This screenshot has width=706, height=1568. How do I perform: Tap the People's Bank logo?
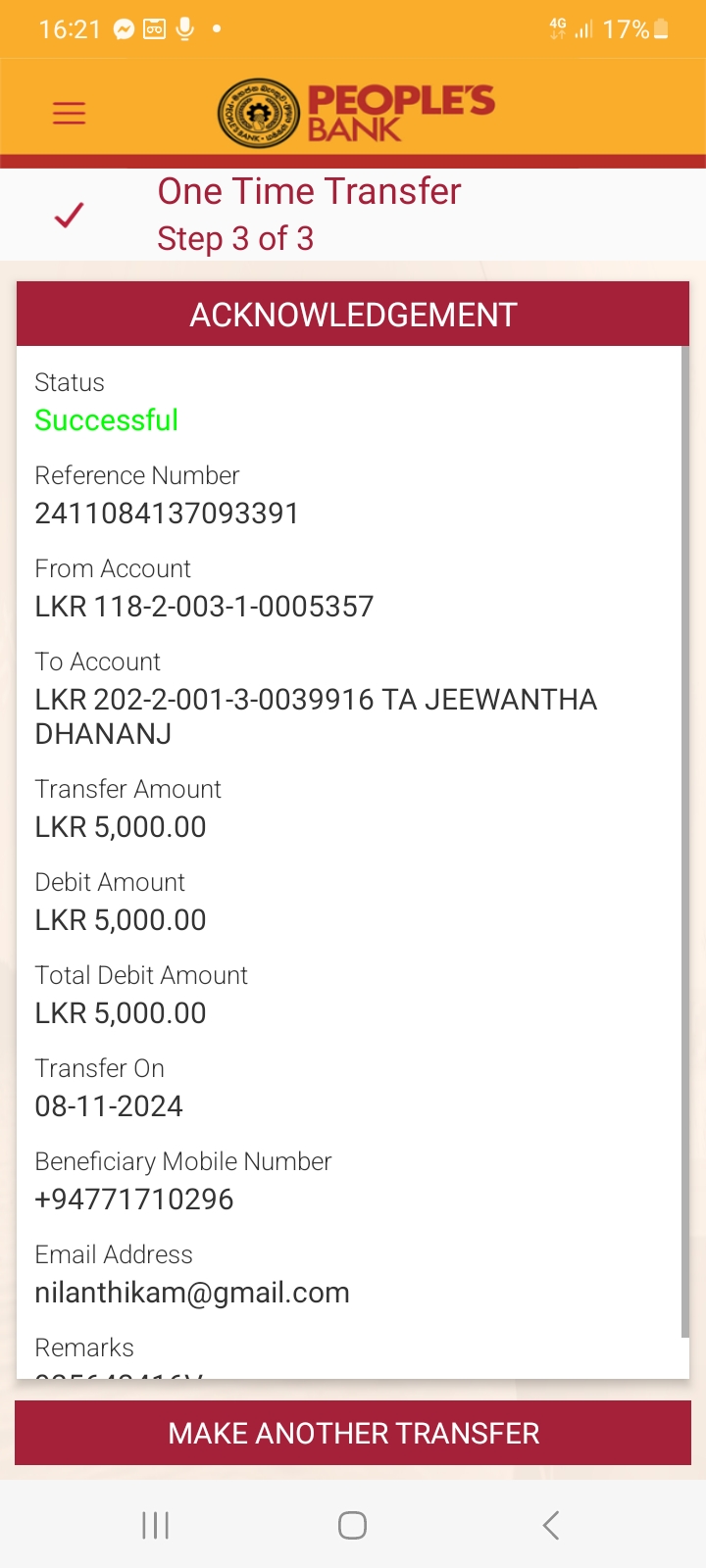[x=356, y=113]
